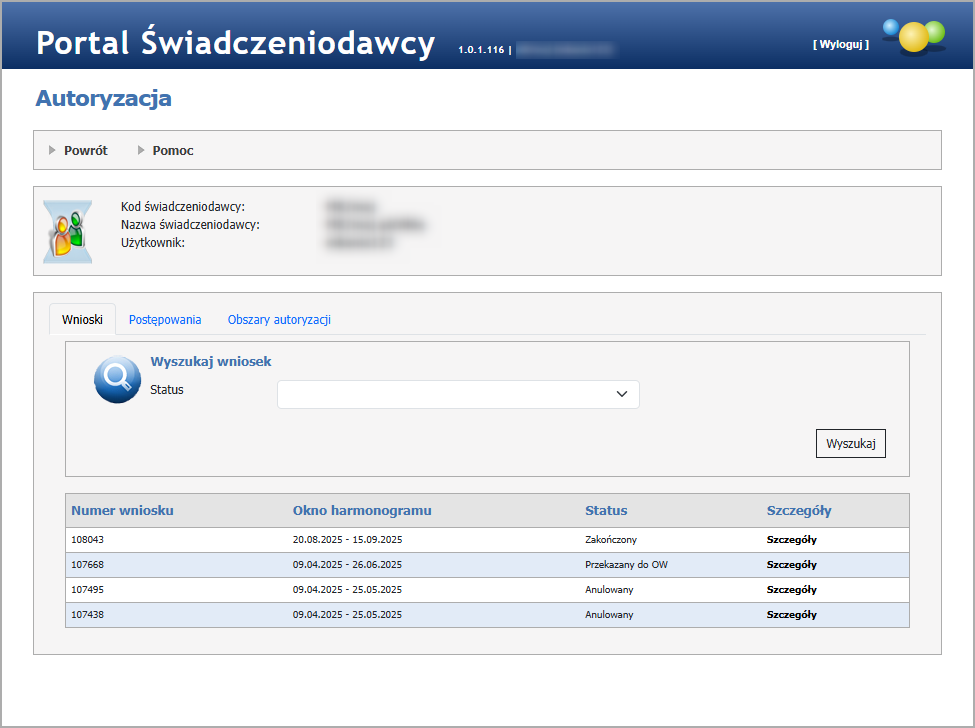Click the arrow icon beside Pomoc
This screenshot has height=728, width=975.
(141, 150)
